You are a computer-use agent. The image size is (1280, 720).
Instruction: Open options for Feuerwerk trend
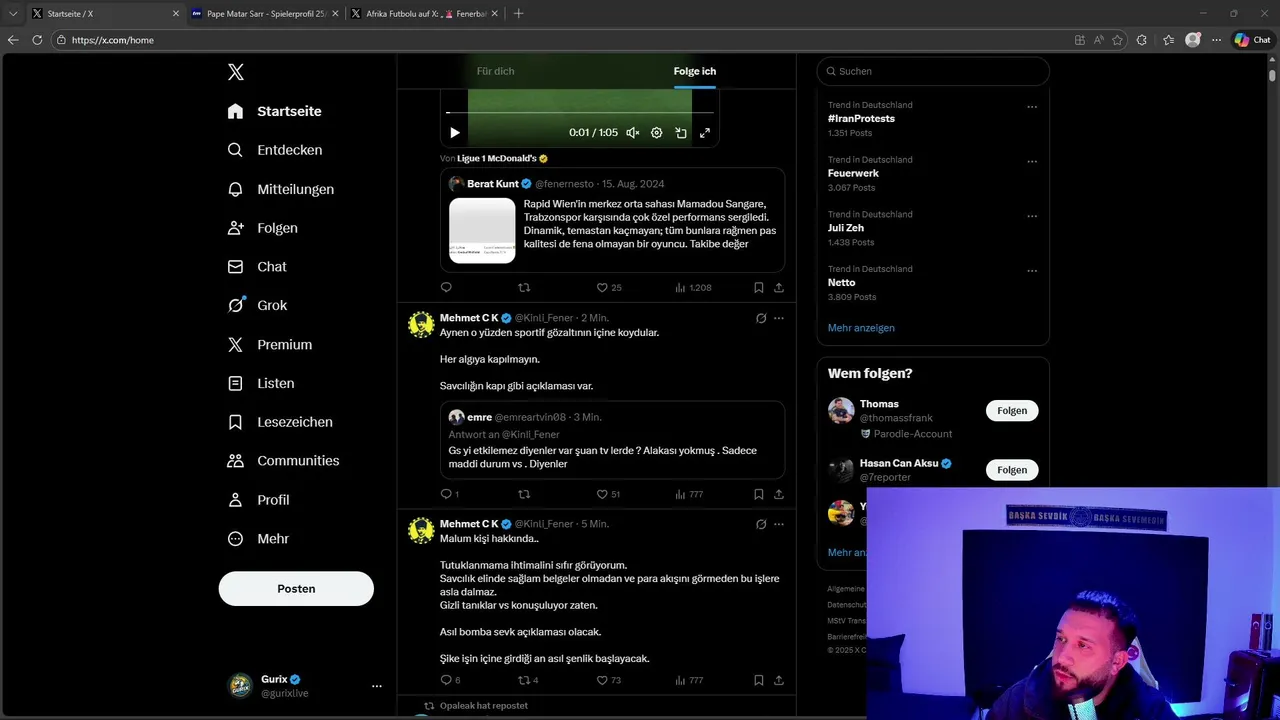(x=1032, y=162)
